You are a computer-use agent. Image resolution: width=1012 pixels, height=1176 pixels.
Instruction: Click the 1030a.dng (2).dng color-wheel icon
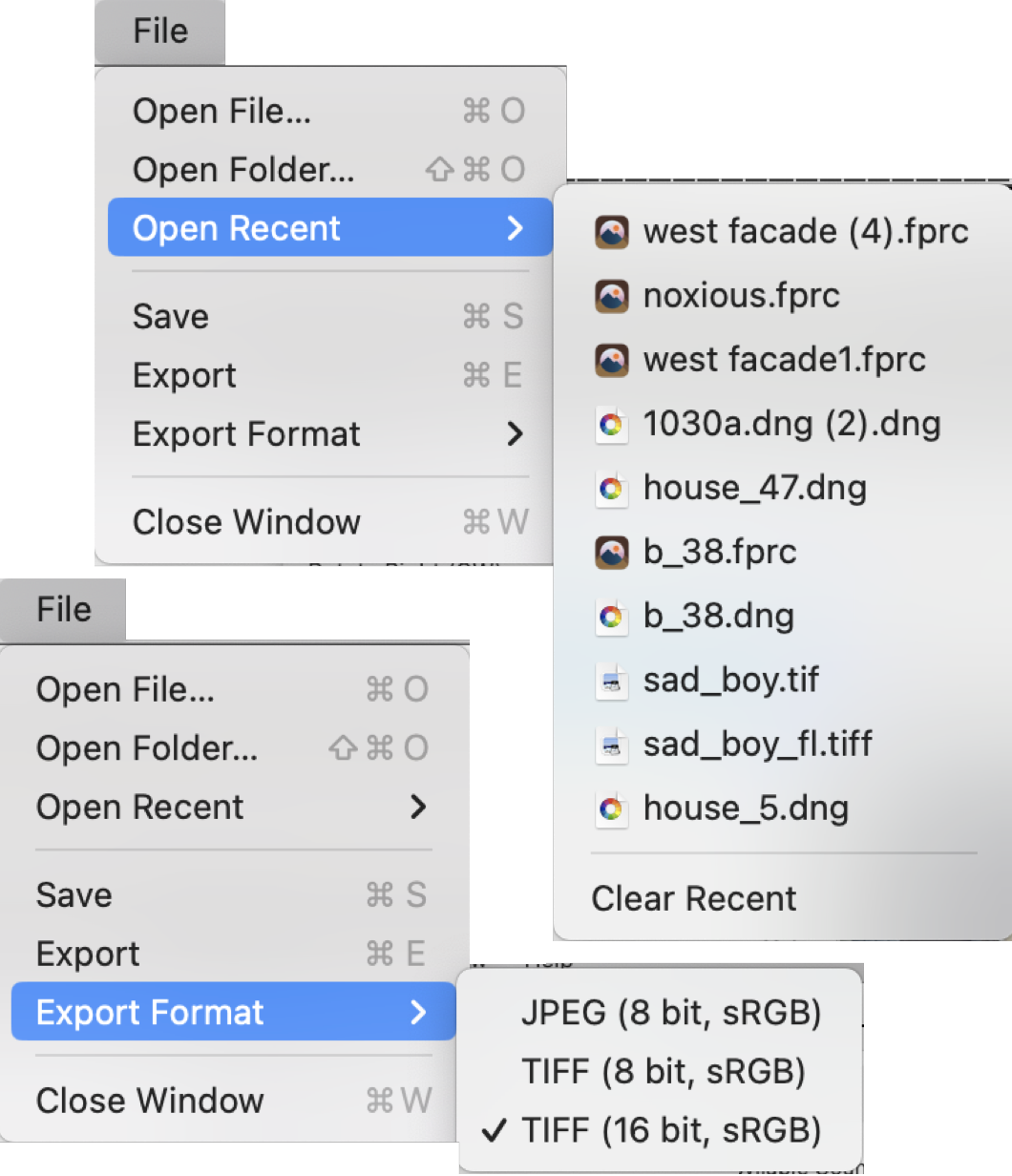pos(612,424)
